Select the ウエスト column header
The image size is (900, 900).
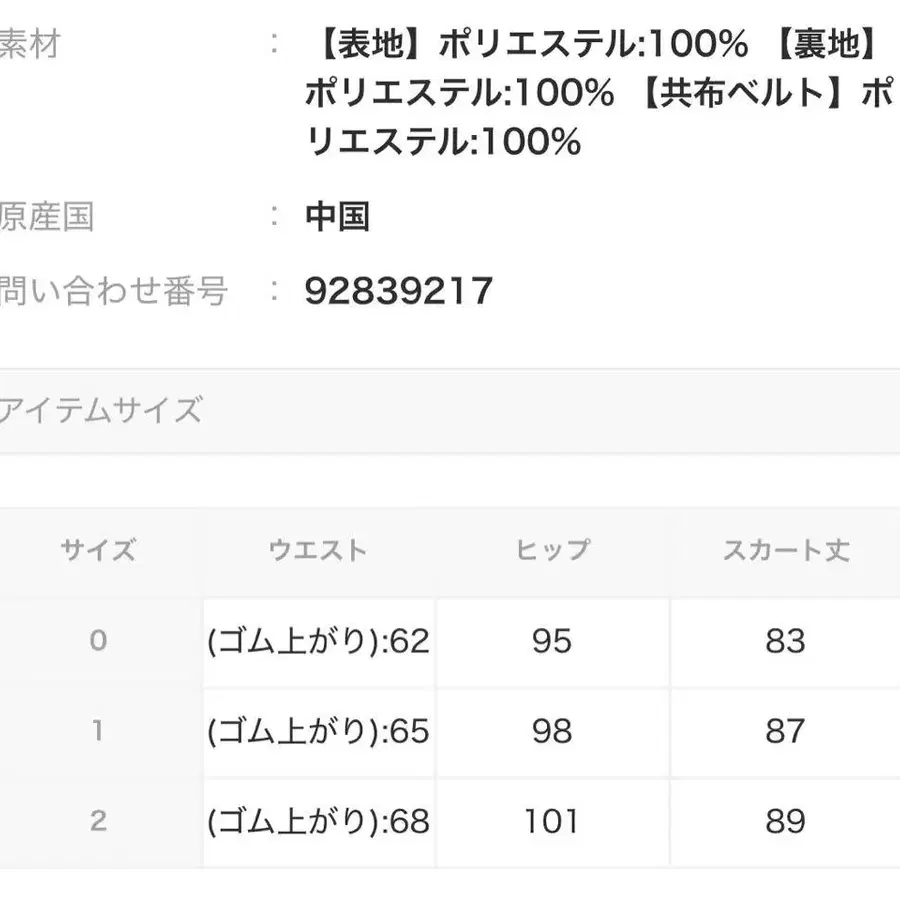click(319, 550)
